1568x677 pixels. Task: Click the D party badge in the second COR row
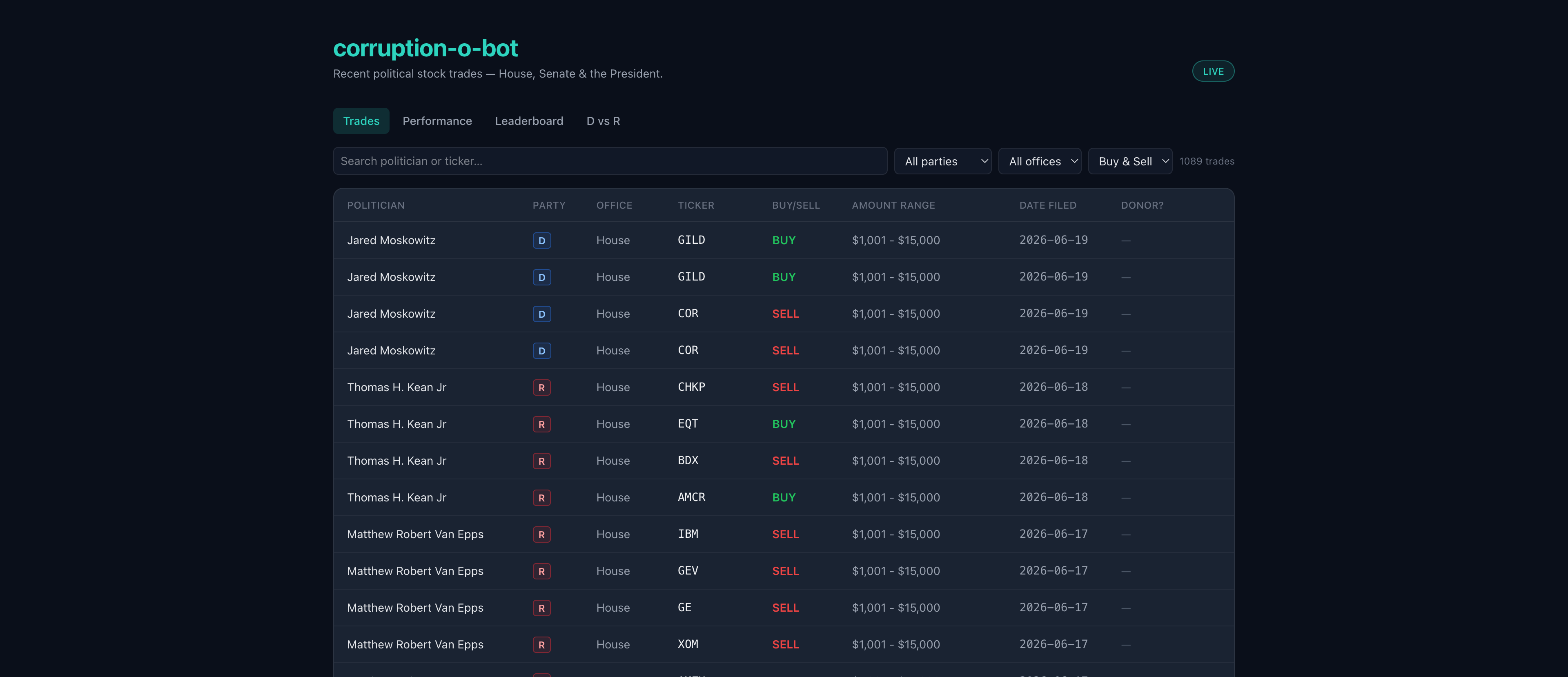(541, 351)
